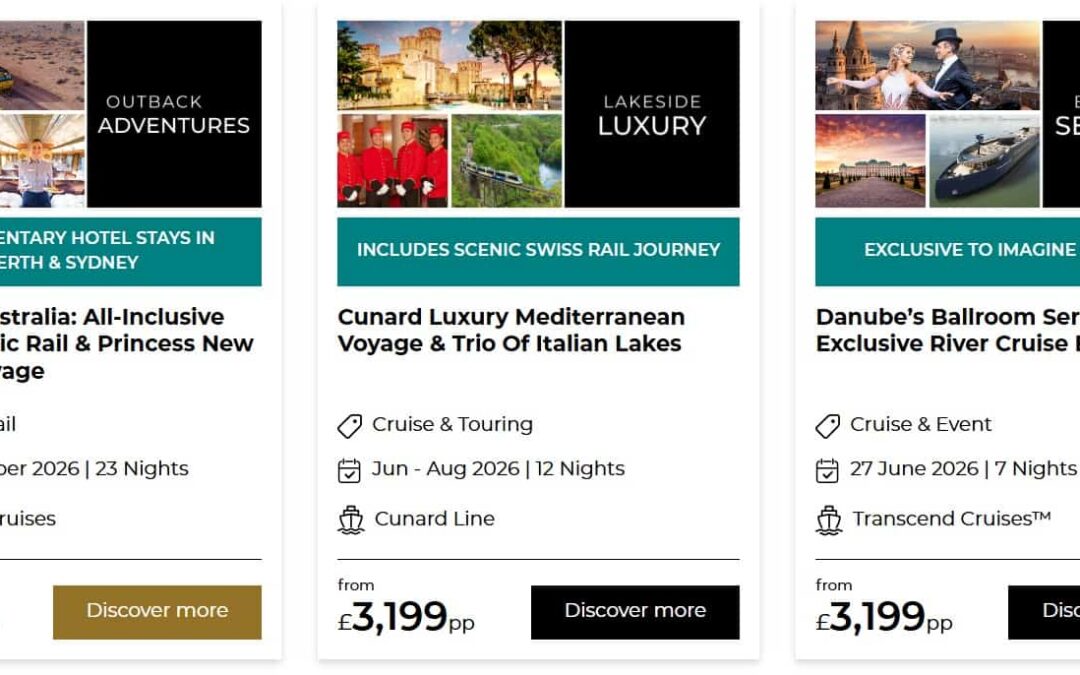Click the Cruise & Touring tag icon

coord(349,426)
